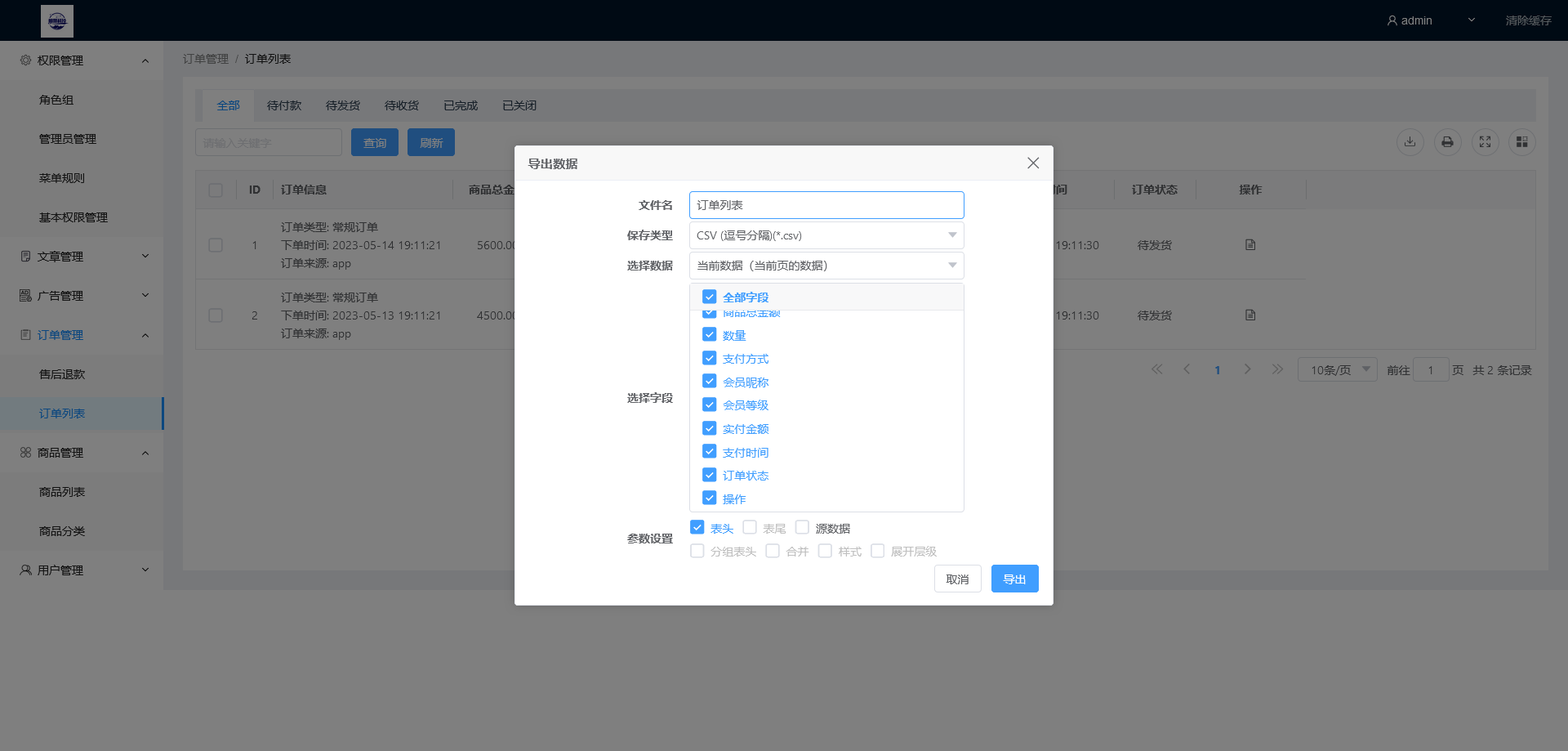Click 清除缓存 in the header

1528,20
